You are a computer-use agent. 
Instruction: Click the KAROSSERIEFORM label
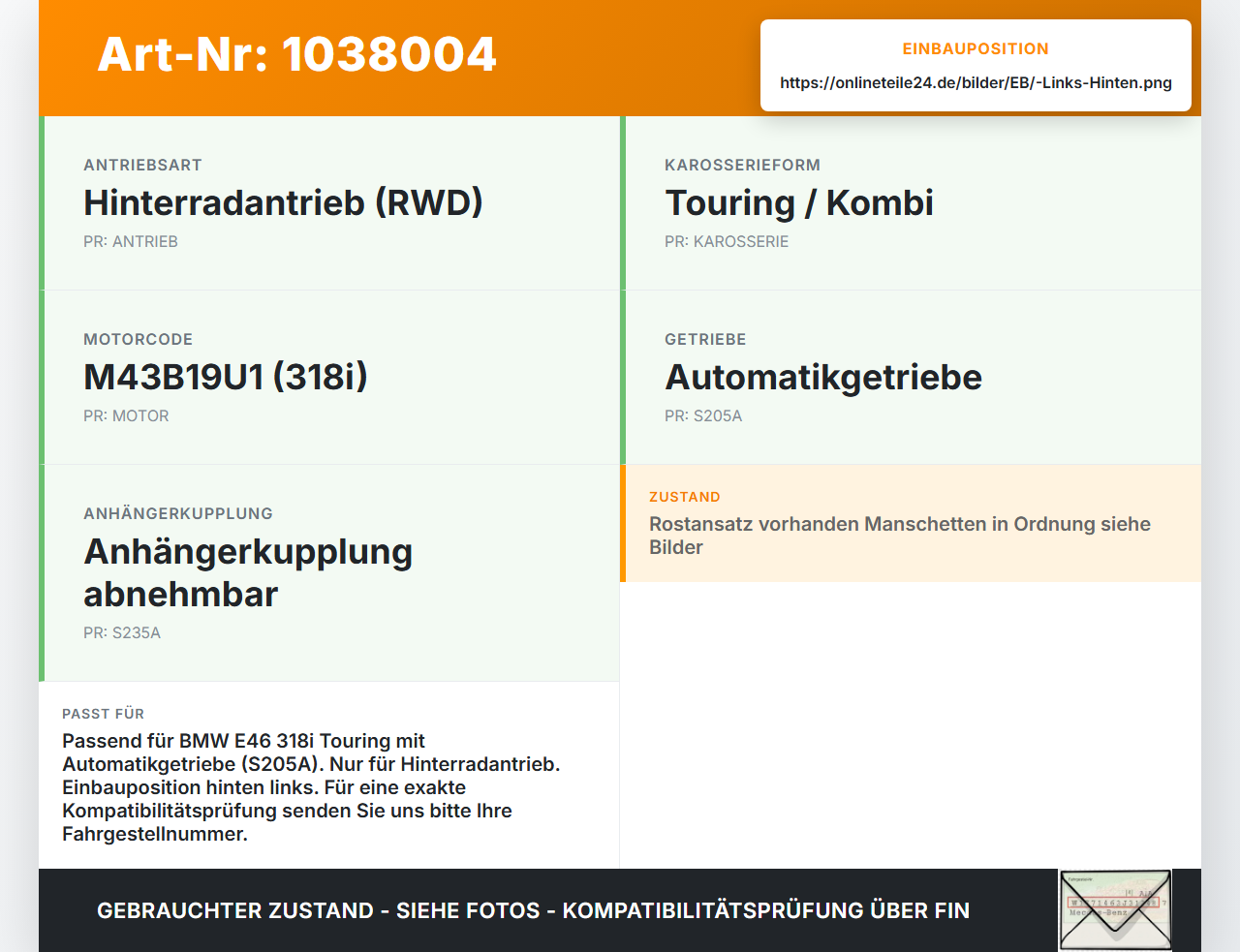click(742, 165)
